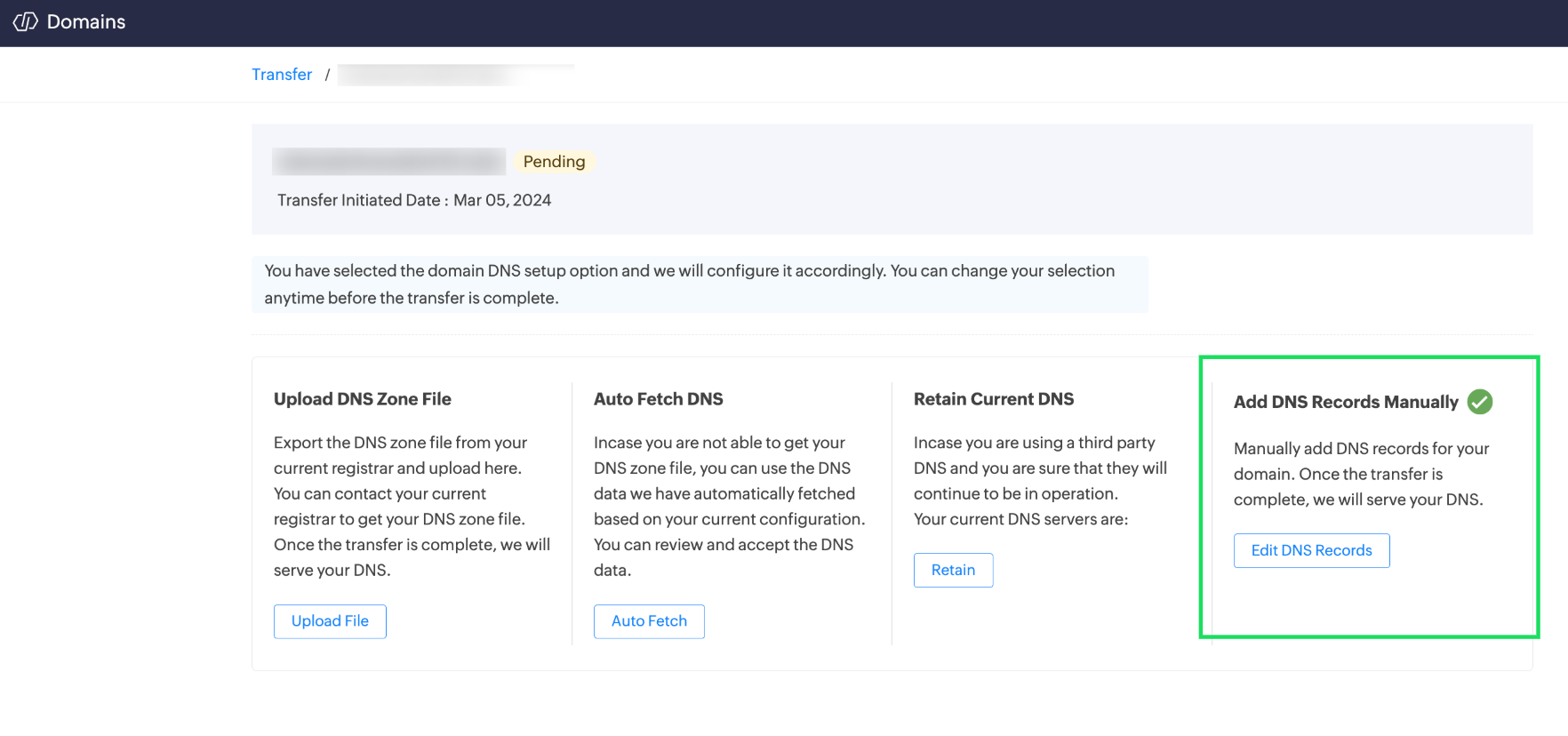Click the Upload DNS Zone File description
The height and width of the screenshot is (736, 1568).
(x=412, y=506)
